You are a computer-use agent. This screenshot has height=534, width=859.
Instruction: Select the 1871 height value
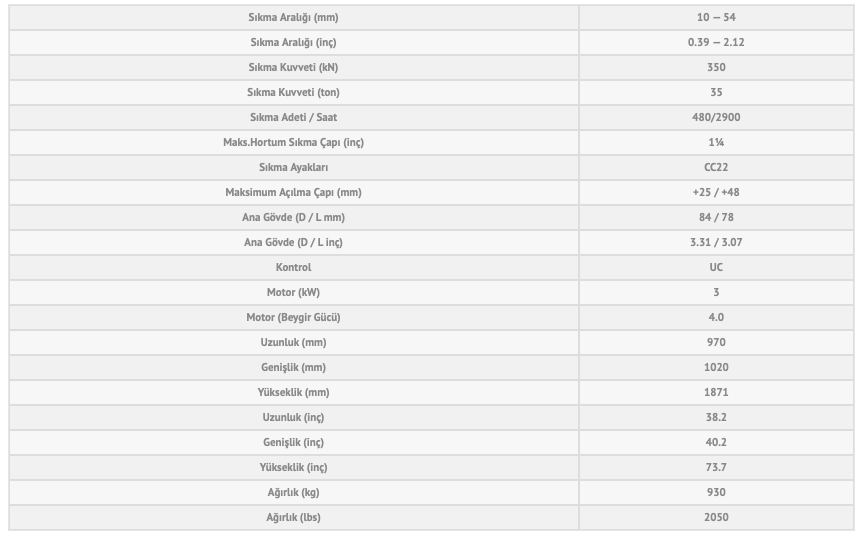point(715,393)
